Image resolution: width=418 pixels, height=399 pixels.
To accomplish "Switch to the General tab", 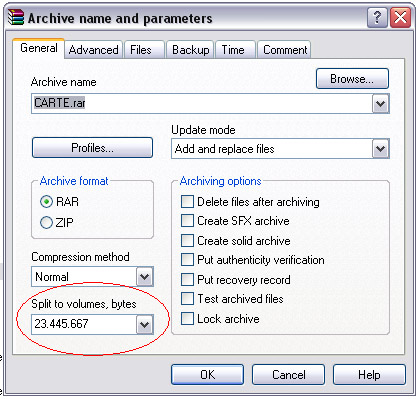I will [x=39, y=48].
